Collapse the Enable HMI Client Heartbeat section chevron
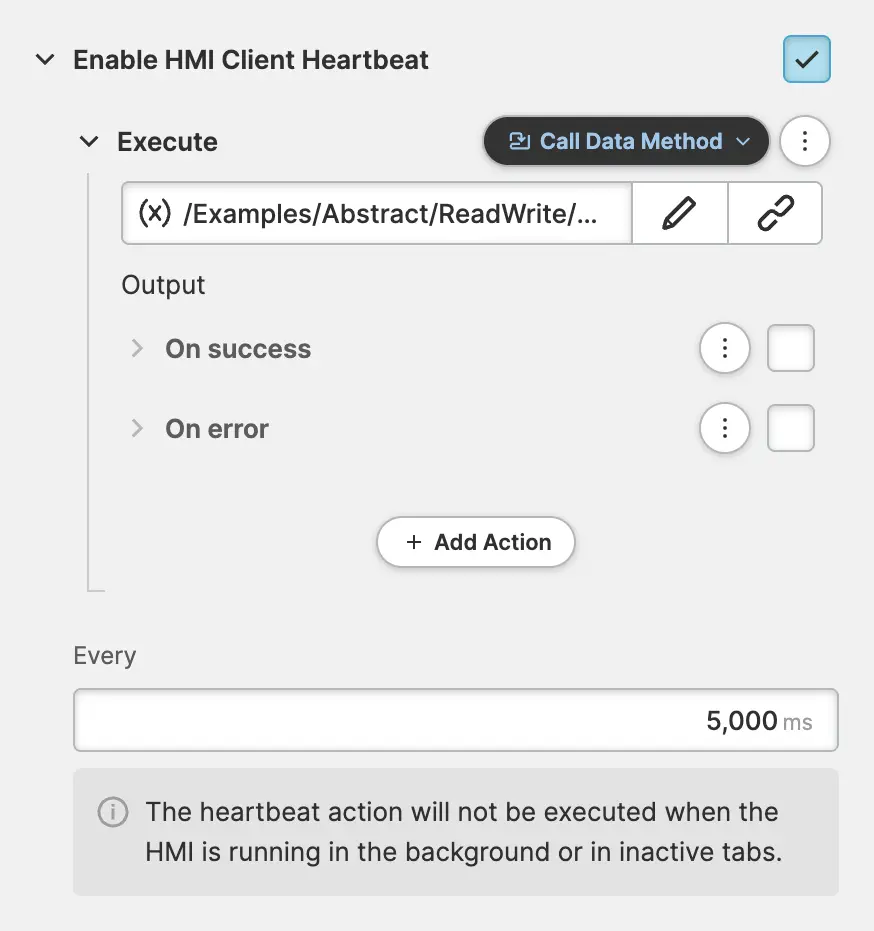Image resolution: width=874 pixels, height=931 pixels. point(45,60)
